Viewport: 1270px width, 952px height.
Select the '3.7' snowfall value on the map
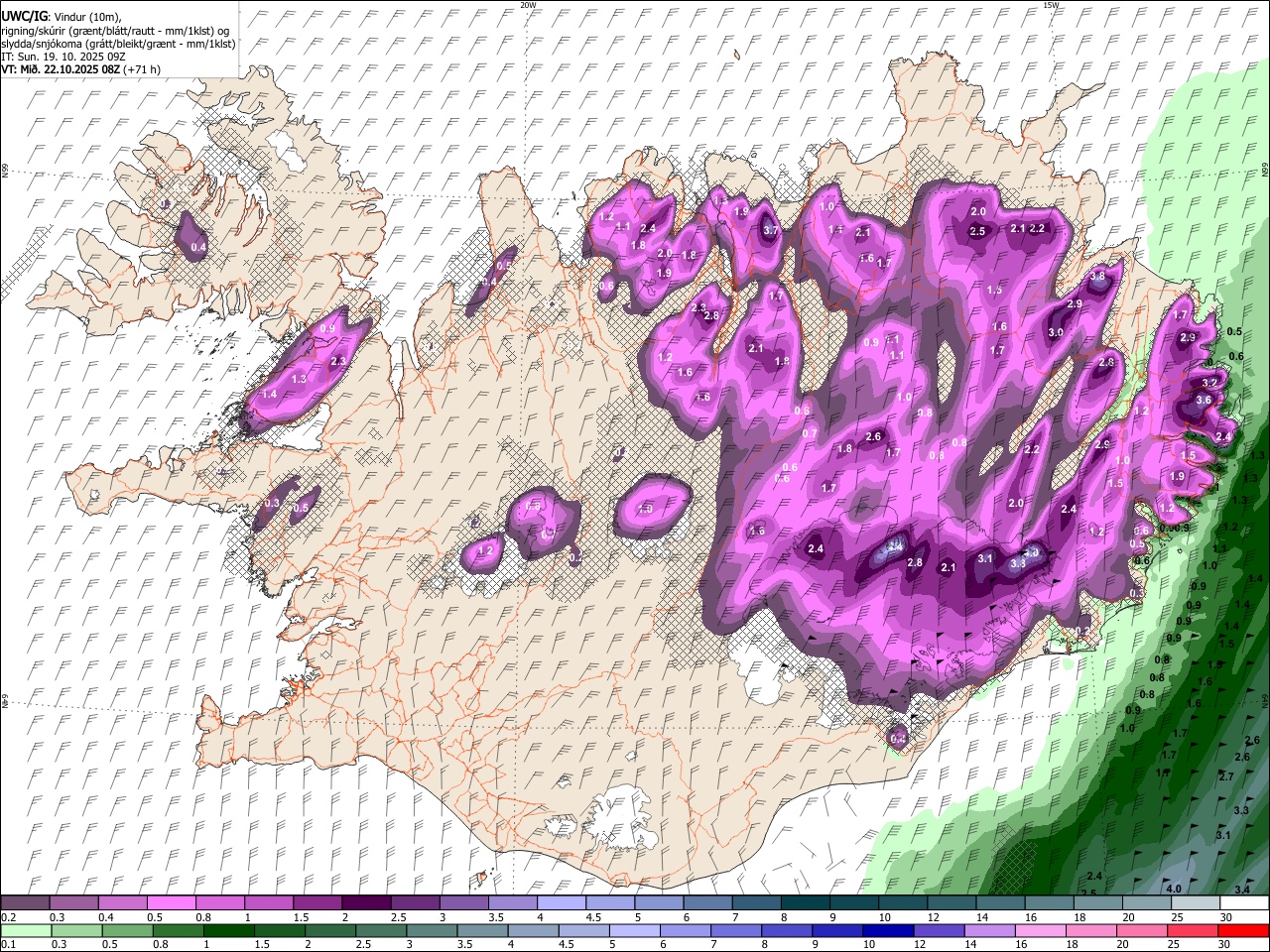point(771,231)
